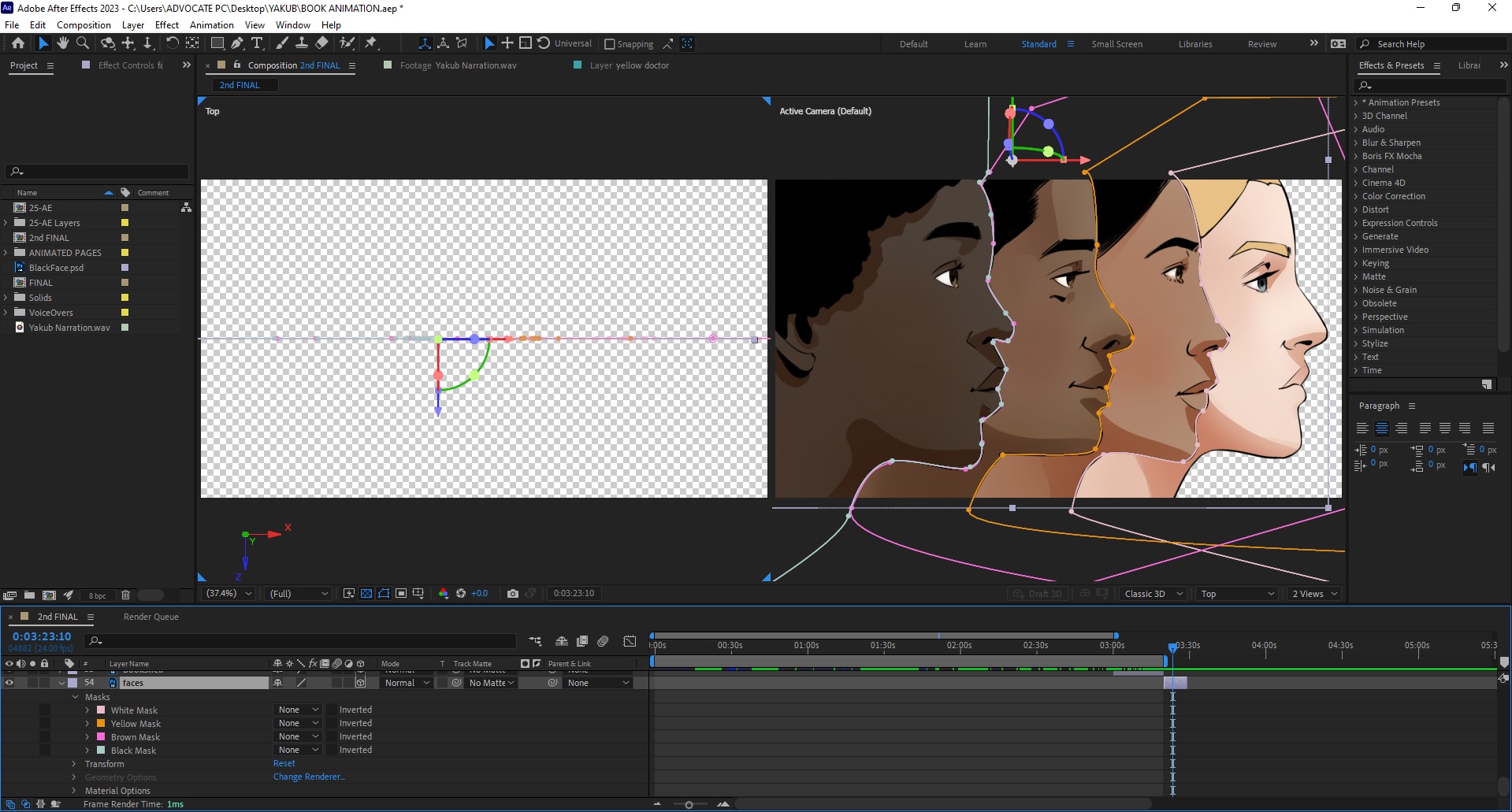The image size is (1512, 812).
Task: Open the Classic 3D renderer dropdown
Action: (x=1151, y=593)
